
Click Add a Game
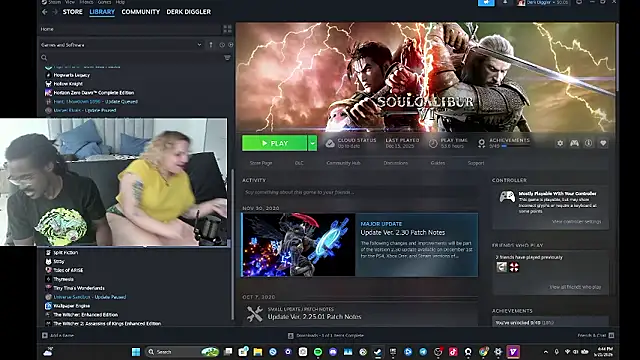click(x=58, y=336)
